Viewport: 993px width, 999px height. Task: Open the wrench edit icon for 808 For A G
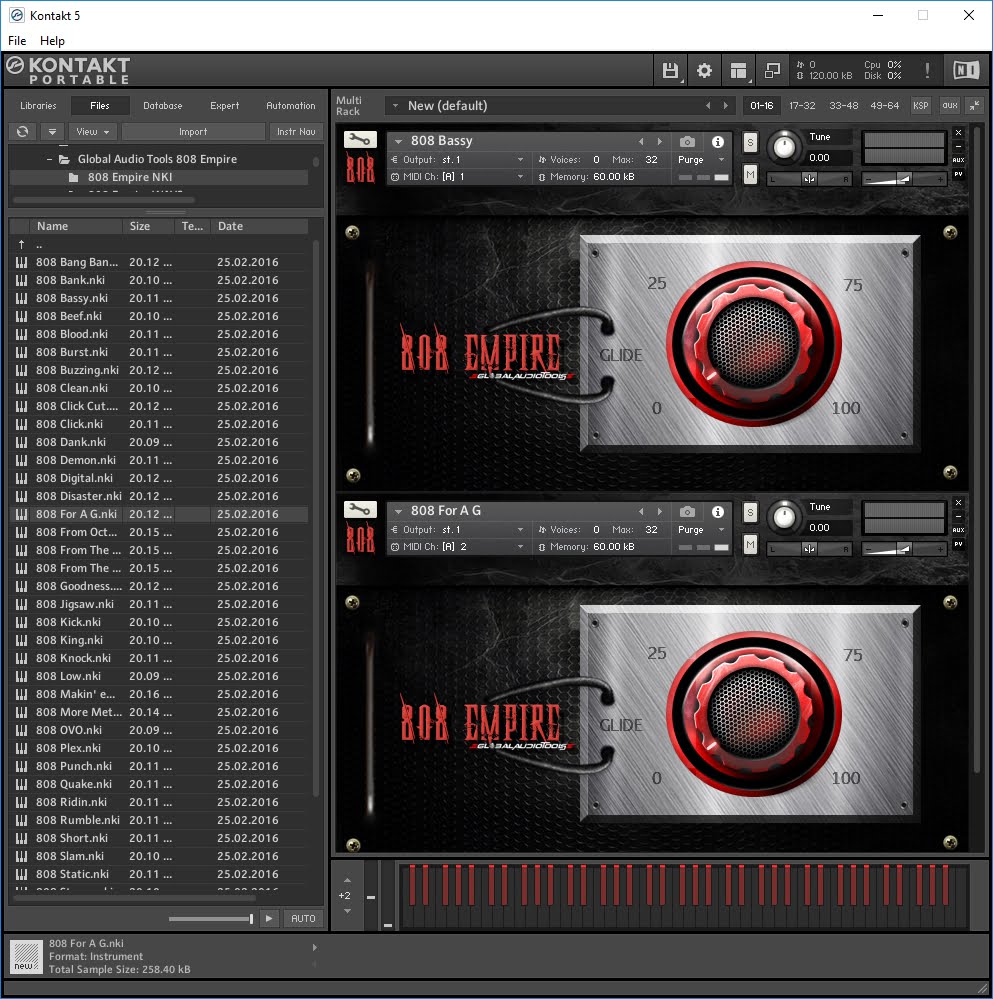(x=360, y=510)
